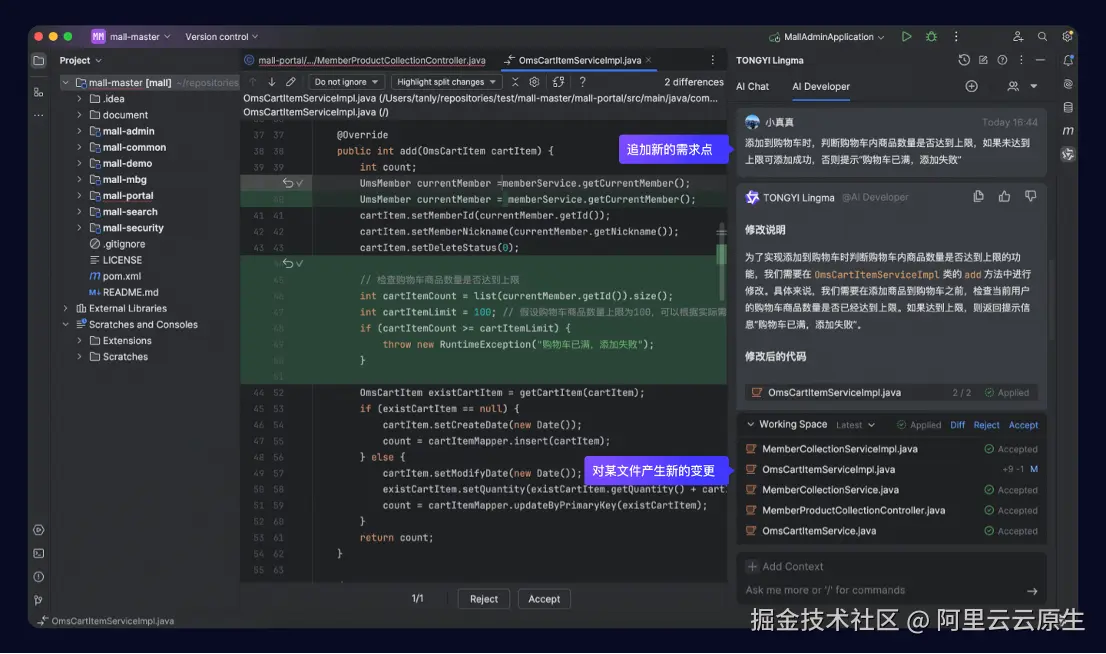Open the mall-master project dropdown

click(x=131, y=37)
